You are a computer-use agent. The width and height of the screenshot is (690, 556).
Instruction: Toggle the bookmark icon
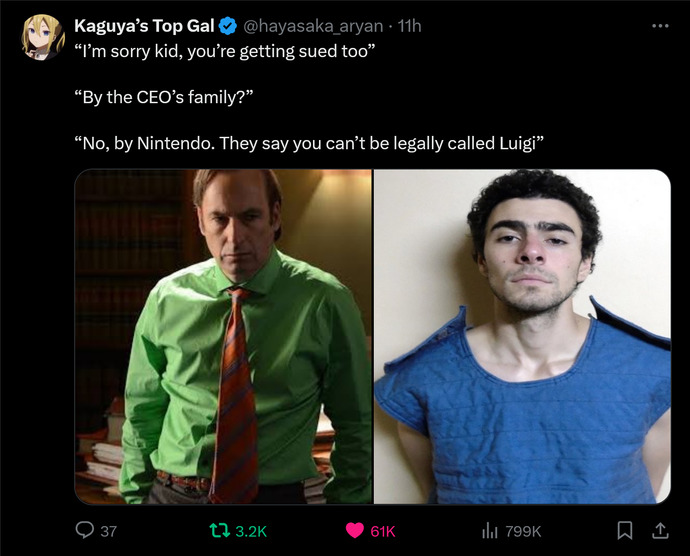[x=625, y=530]
